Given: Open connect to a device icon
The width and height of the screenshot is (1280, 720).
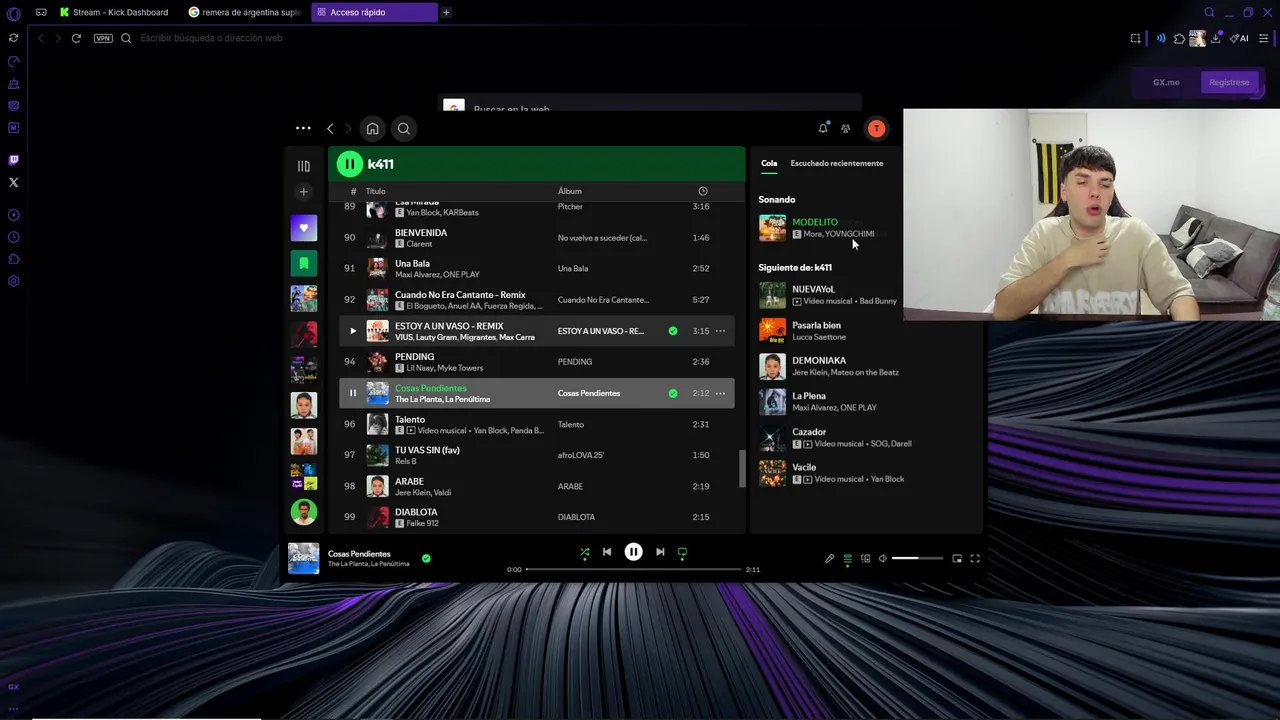Looking at the screenshot, I should click(x=866, y=559).
